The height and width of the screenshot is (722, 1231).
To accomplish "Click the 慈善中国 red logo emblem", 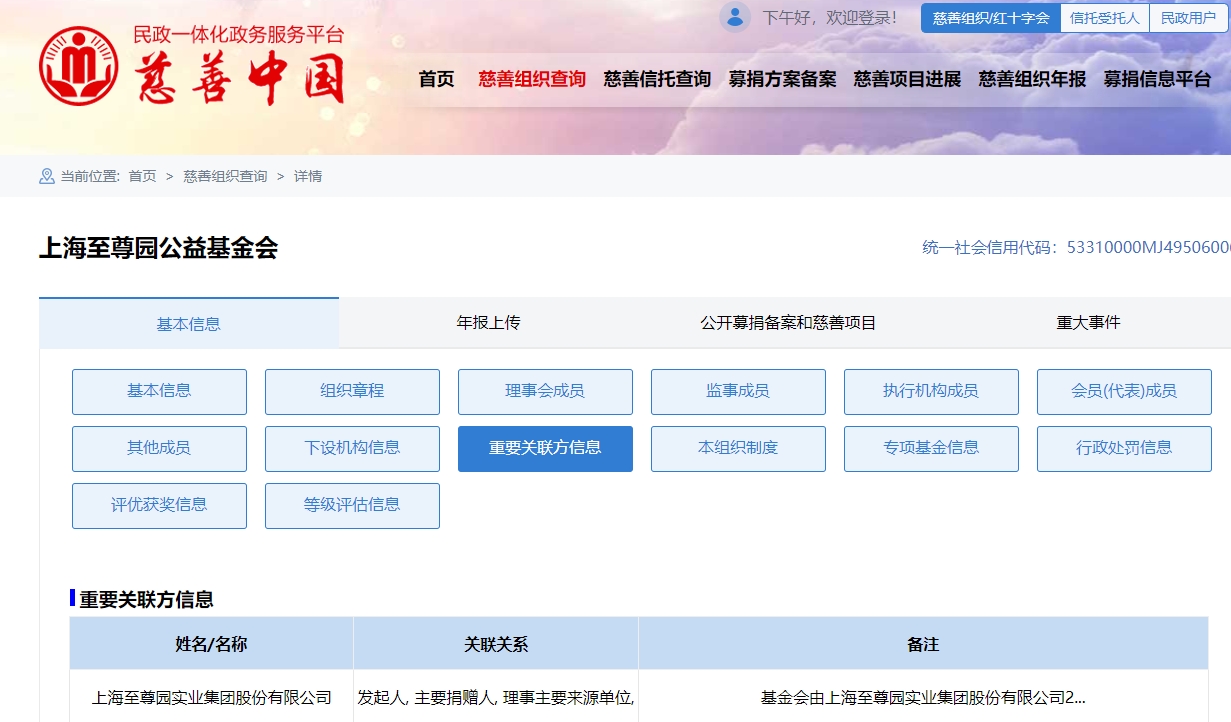I will [x=79, y=66].
